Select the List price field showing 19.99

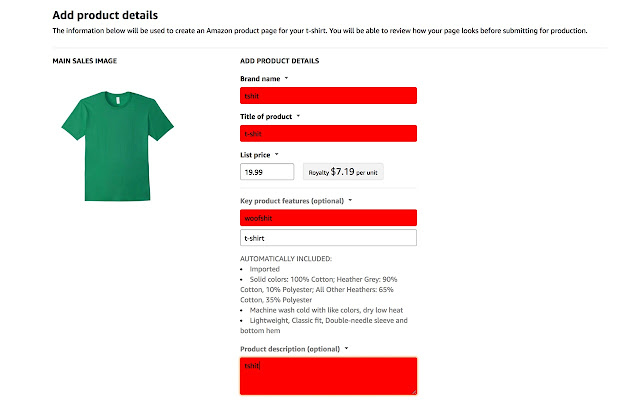click(267, 172)
